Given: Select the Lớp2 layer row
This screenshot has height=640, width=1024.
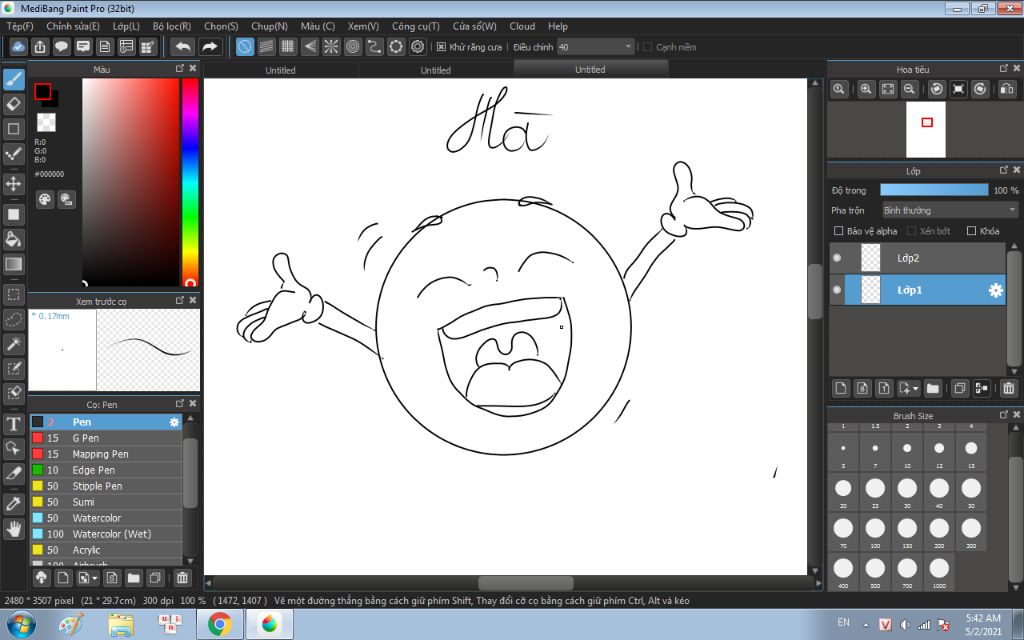Looking at the screenshot, I should [918, 258].
